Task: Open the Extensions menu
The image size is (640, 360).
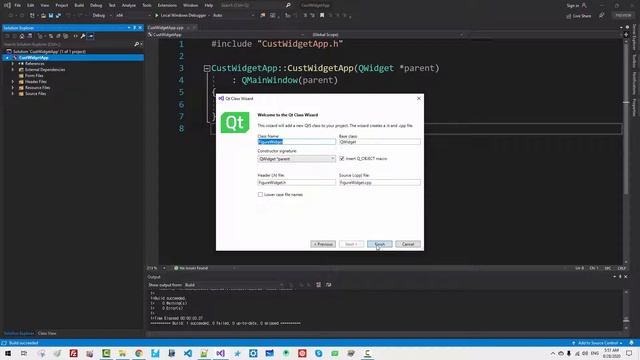Action: click(167, 5)
